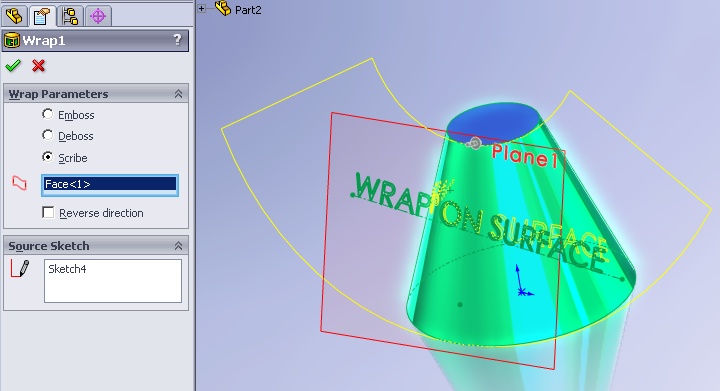Open the ConfigurationManager tab

[70, 17]
